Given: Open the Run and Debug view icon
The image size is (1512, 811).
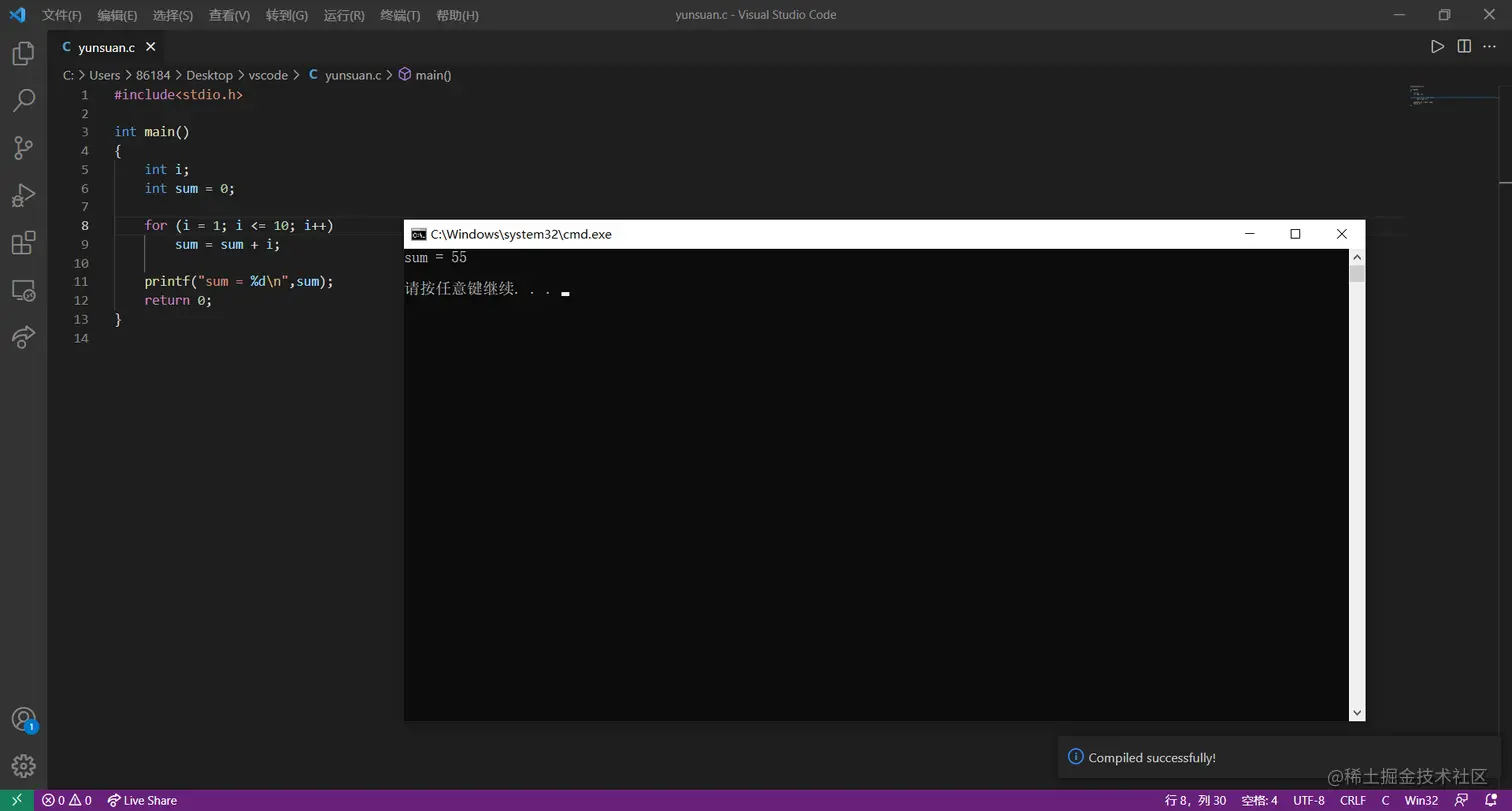Looking at the screenshot, I should pos(23,195).
